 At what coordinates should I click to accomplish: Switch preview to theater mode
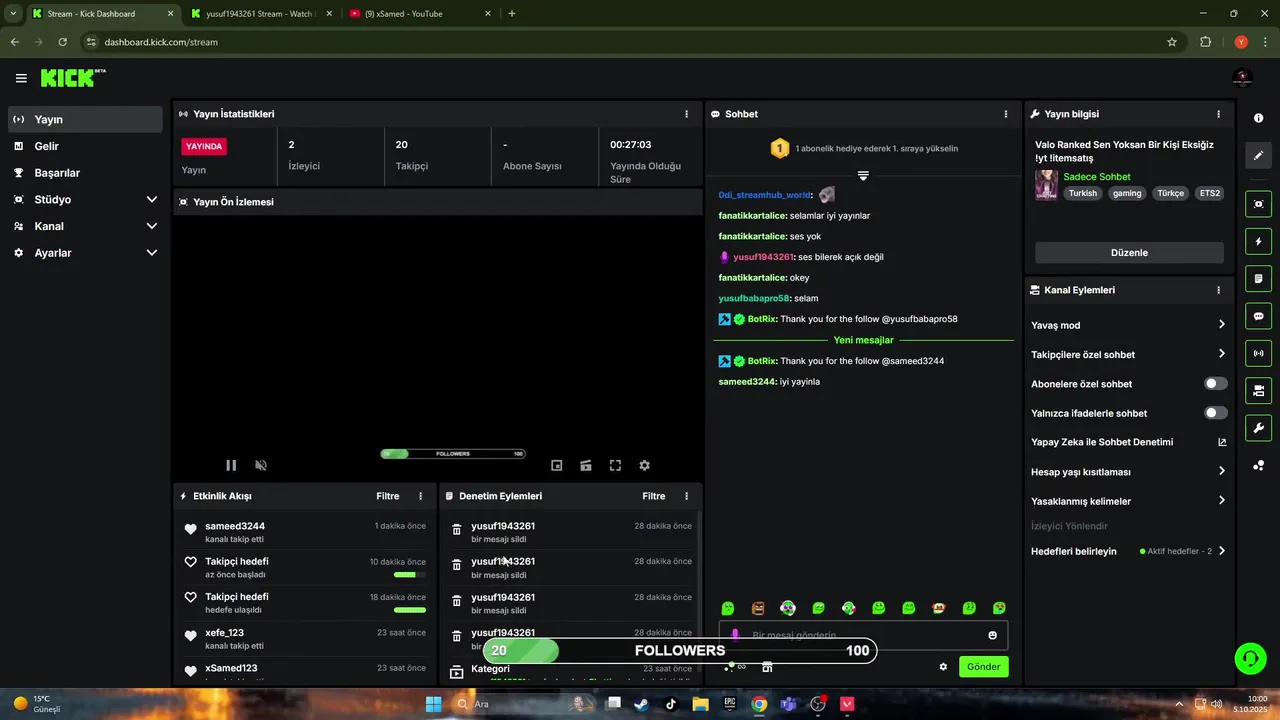[x=586, y=465]
